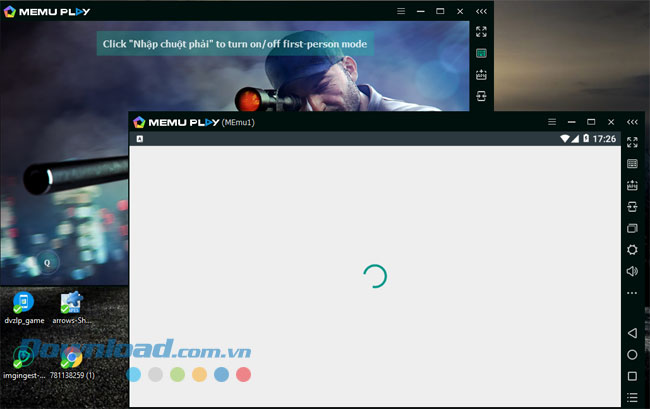Collapse sidebar arrows in MEmu1 window
Image resolution: width=650 pixels, height=409 pixels.
click(632, 122)
